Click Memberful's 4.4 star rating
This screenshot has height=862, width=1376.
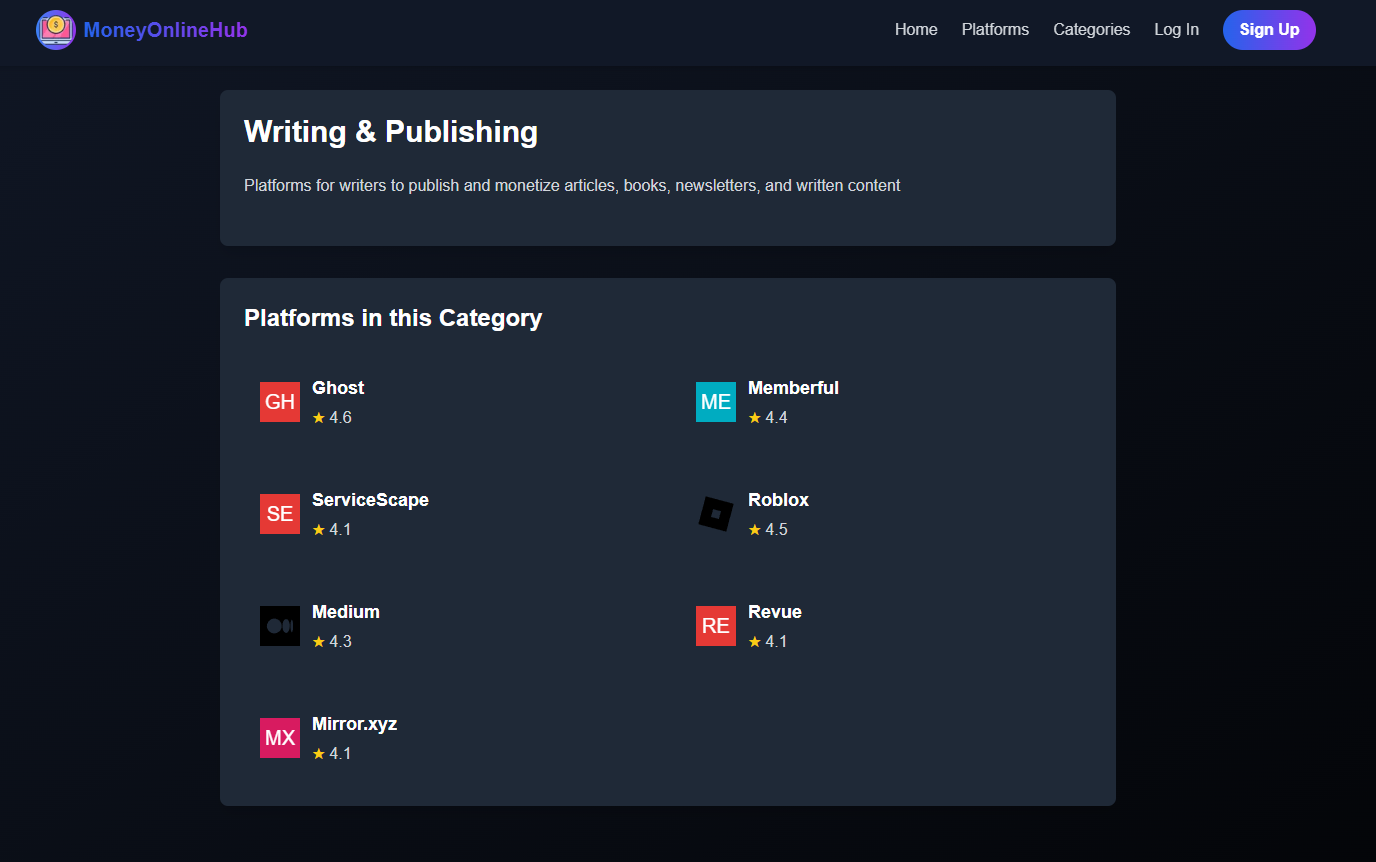(x=768, y=418)
